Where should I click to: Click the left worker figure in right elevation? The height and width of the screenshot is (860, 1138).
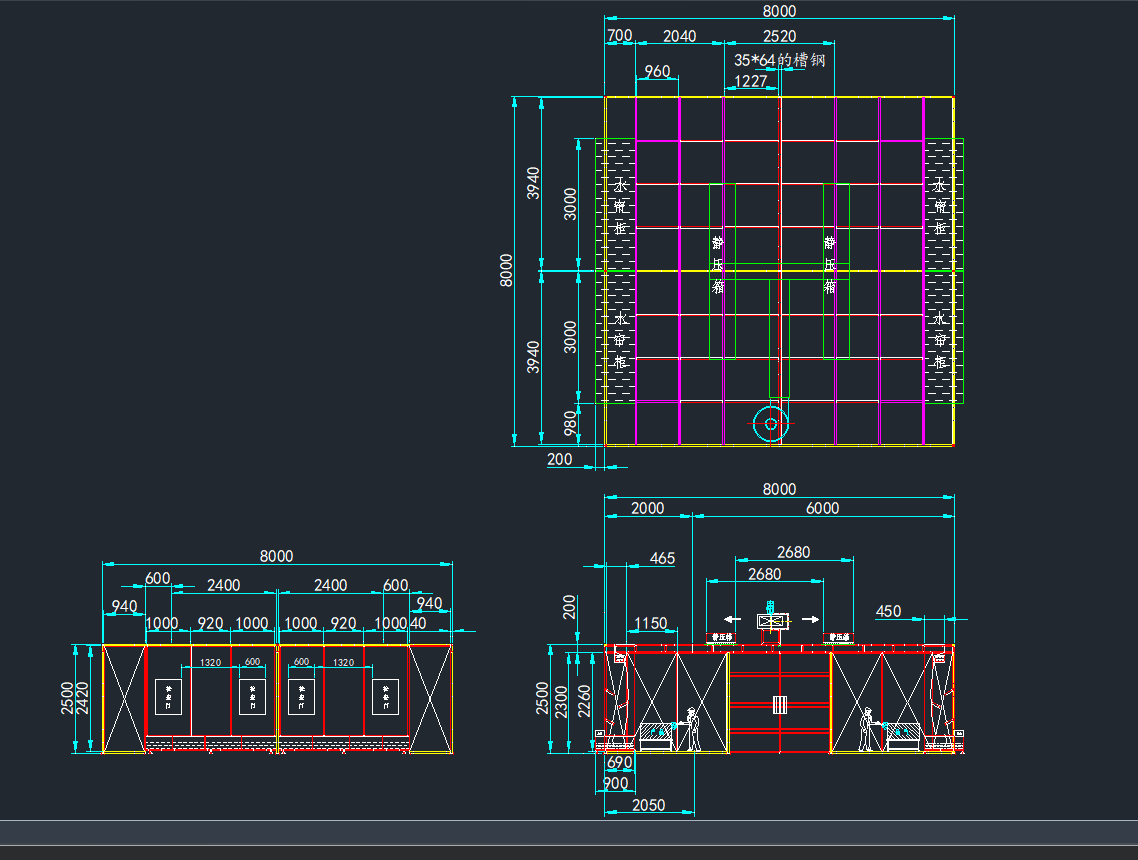692,729
